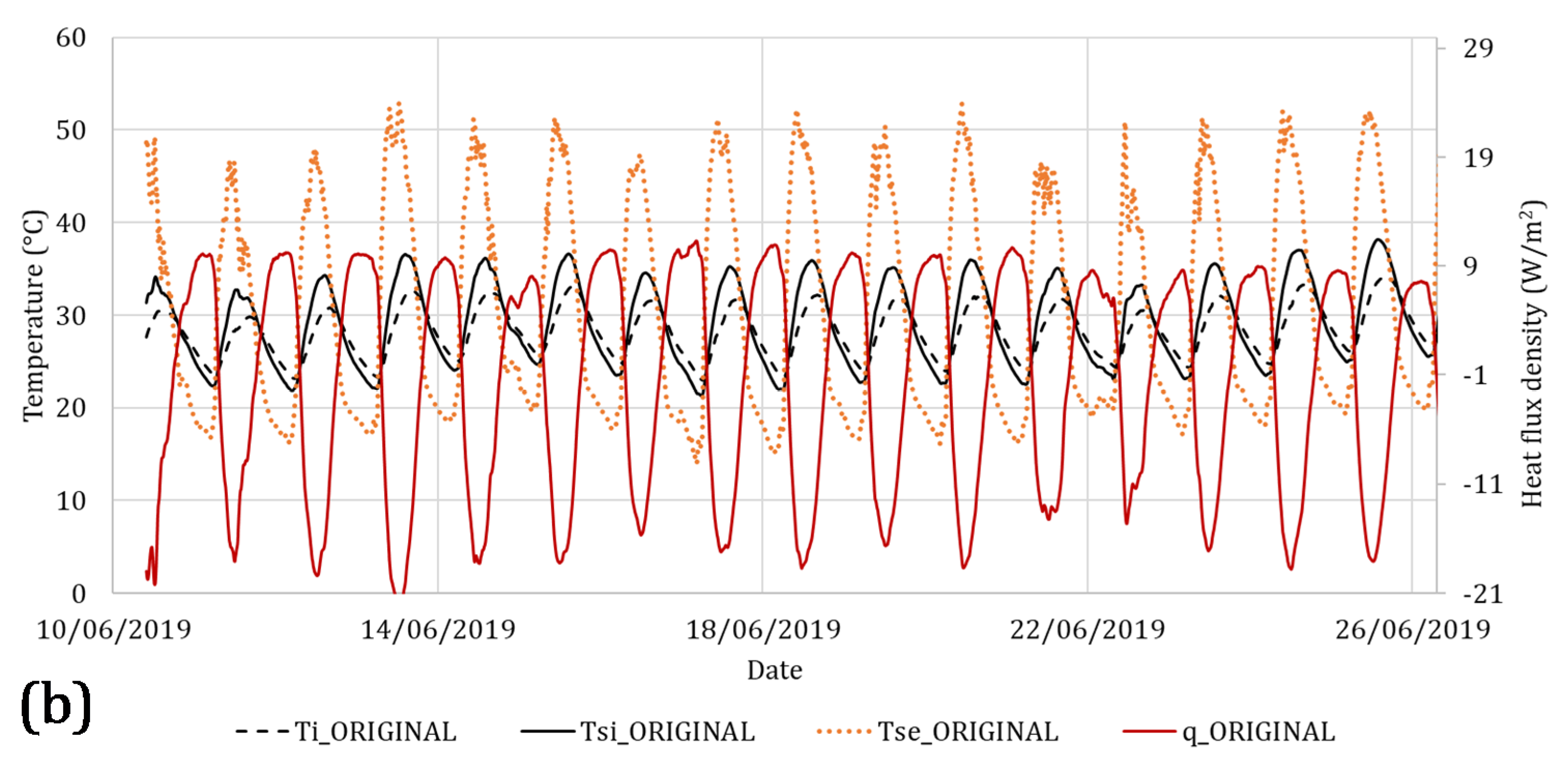The image size is (1568, 768).
Task: Click the black solid Tsi legend swatch
Action: click(547, 731)
